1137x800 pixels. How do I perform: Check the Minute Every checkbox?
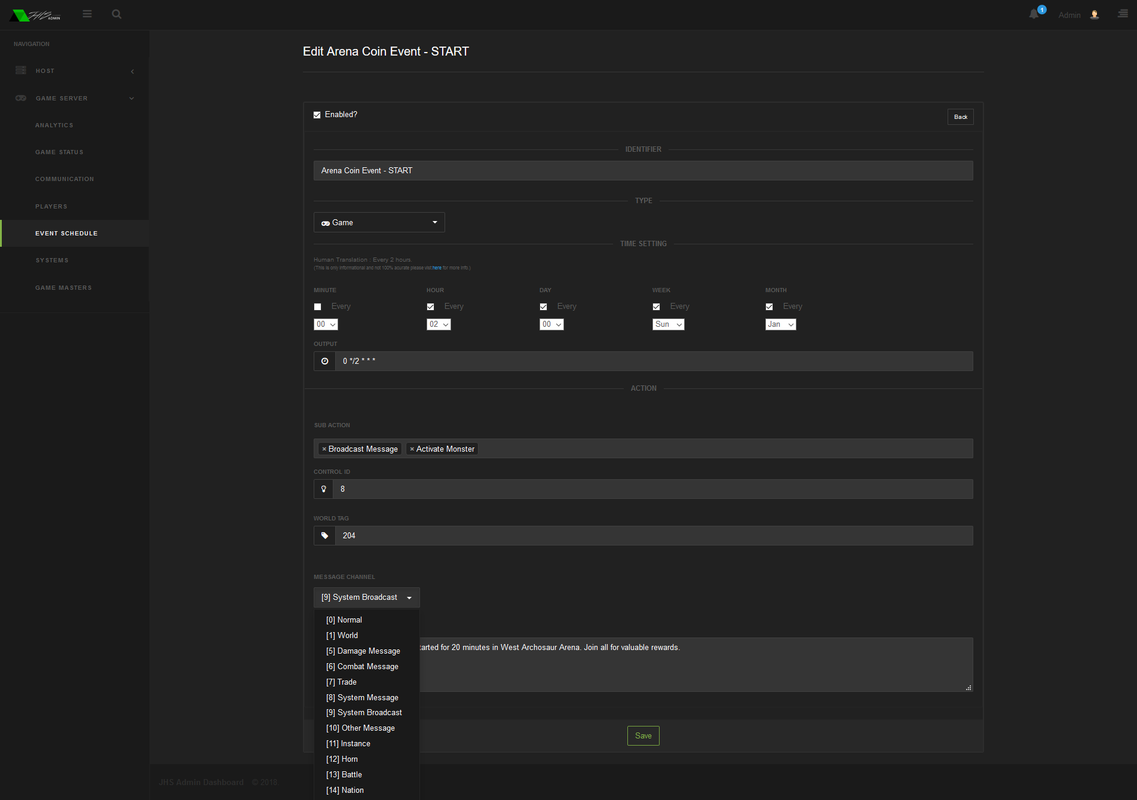pyautogui.click(x=318, y=307)
